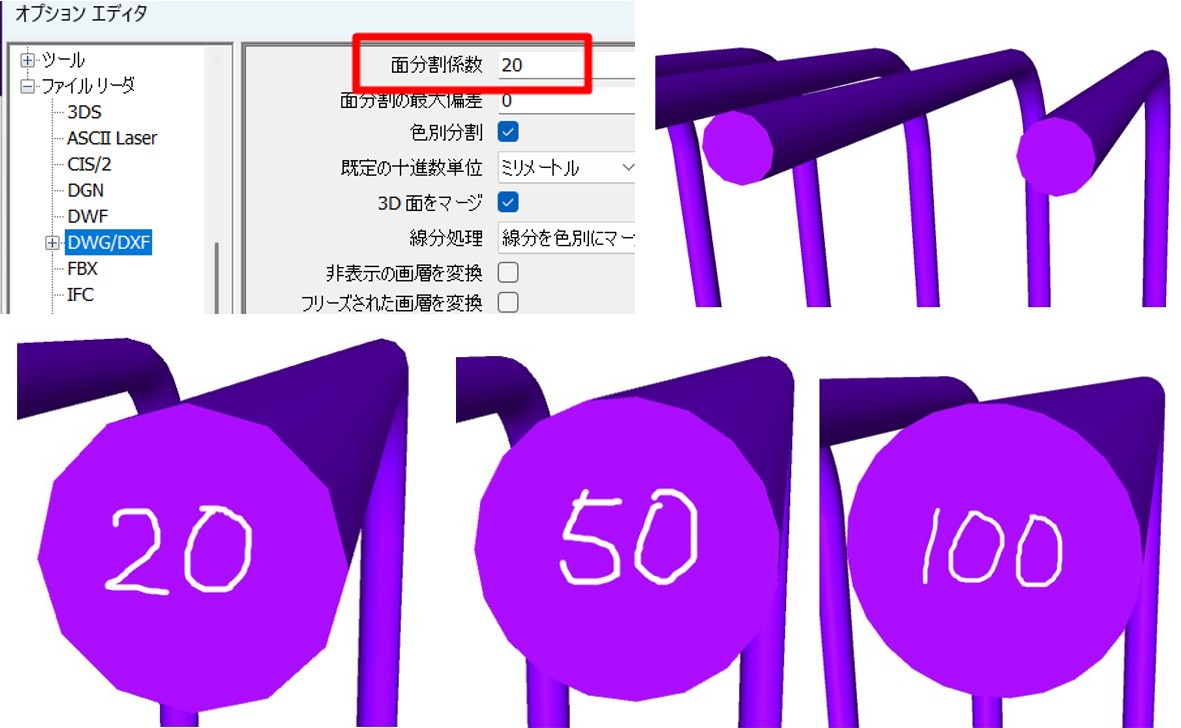Select the FBX tree item

pyautogui.click(x=82, y=269)
